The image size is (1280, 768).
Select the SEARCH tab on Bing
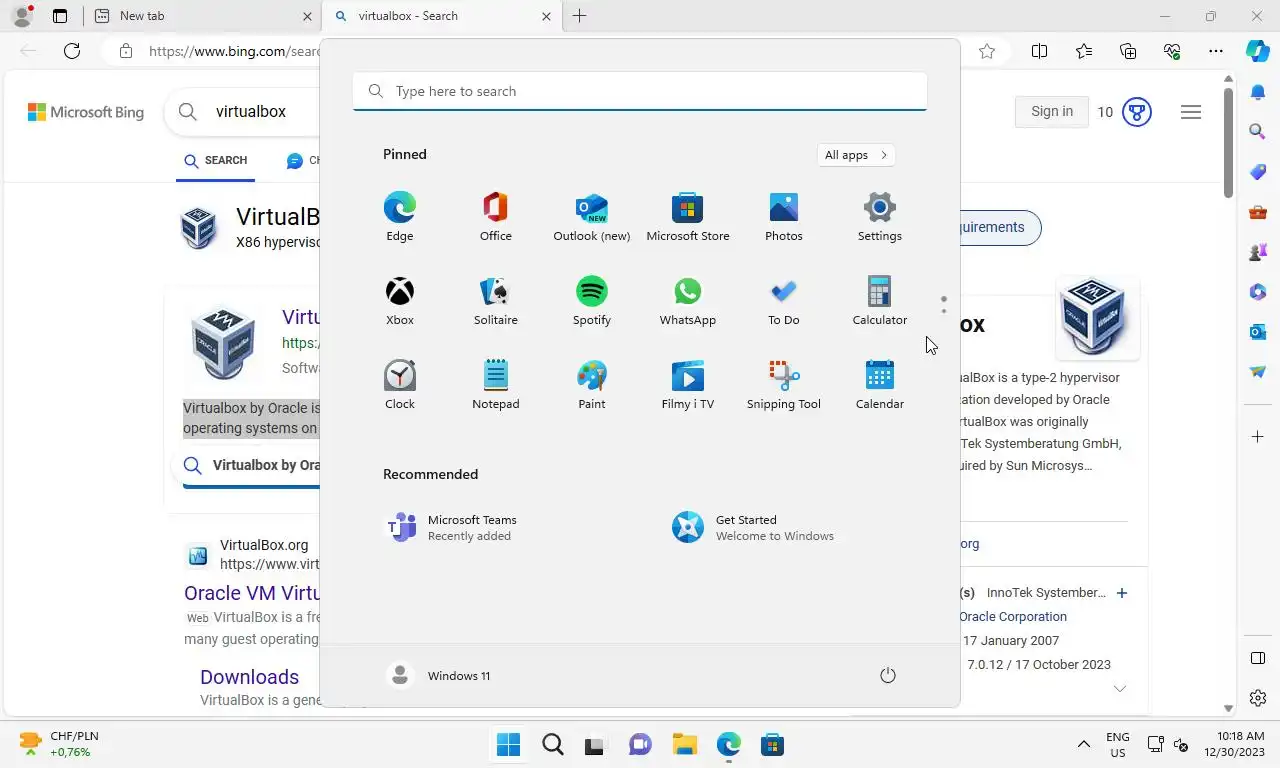215,161
